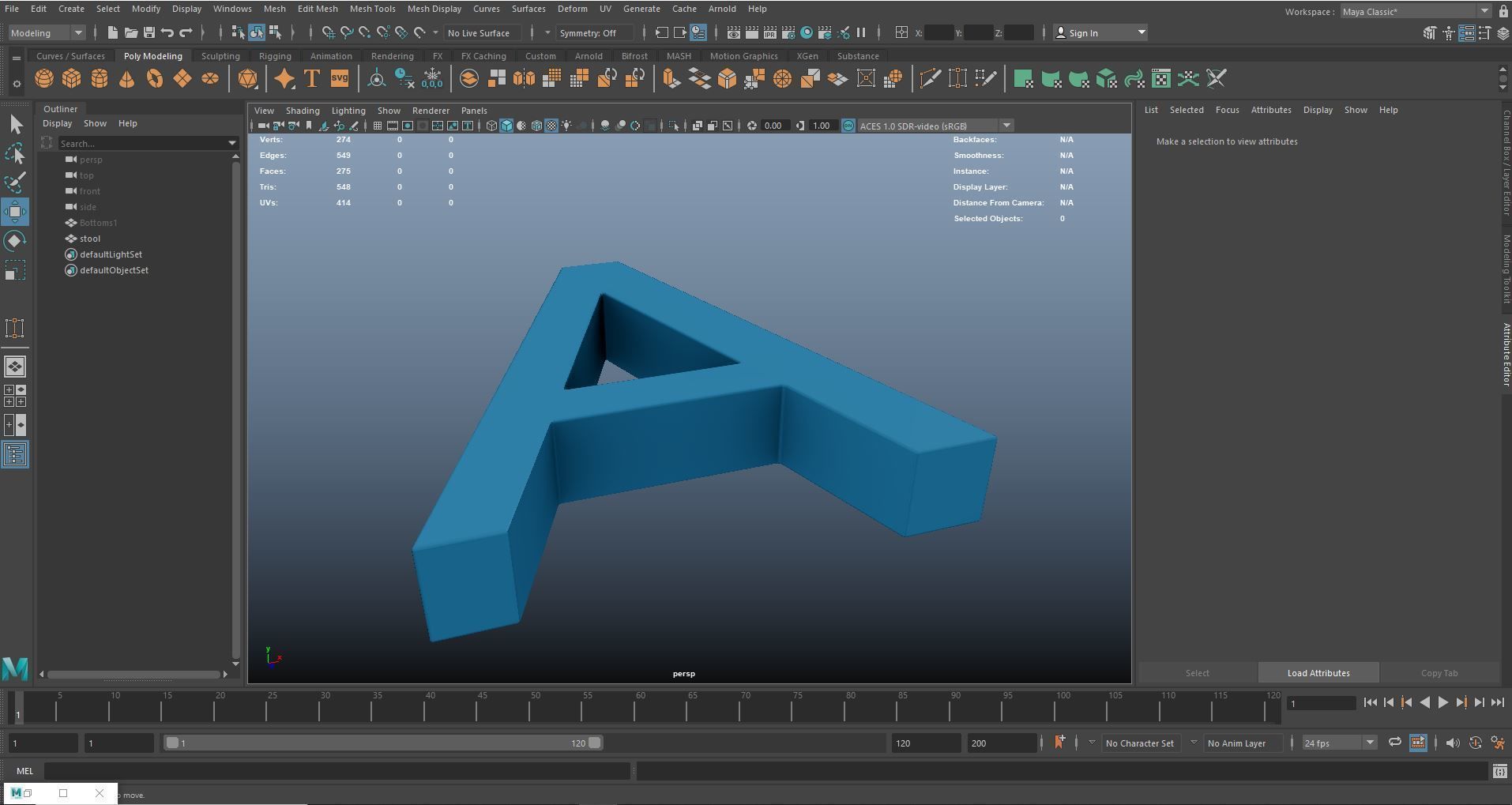
Task: Click the Redo arrow icon
Action: point(186,32)
